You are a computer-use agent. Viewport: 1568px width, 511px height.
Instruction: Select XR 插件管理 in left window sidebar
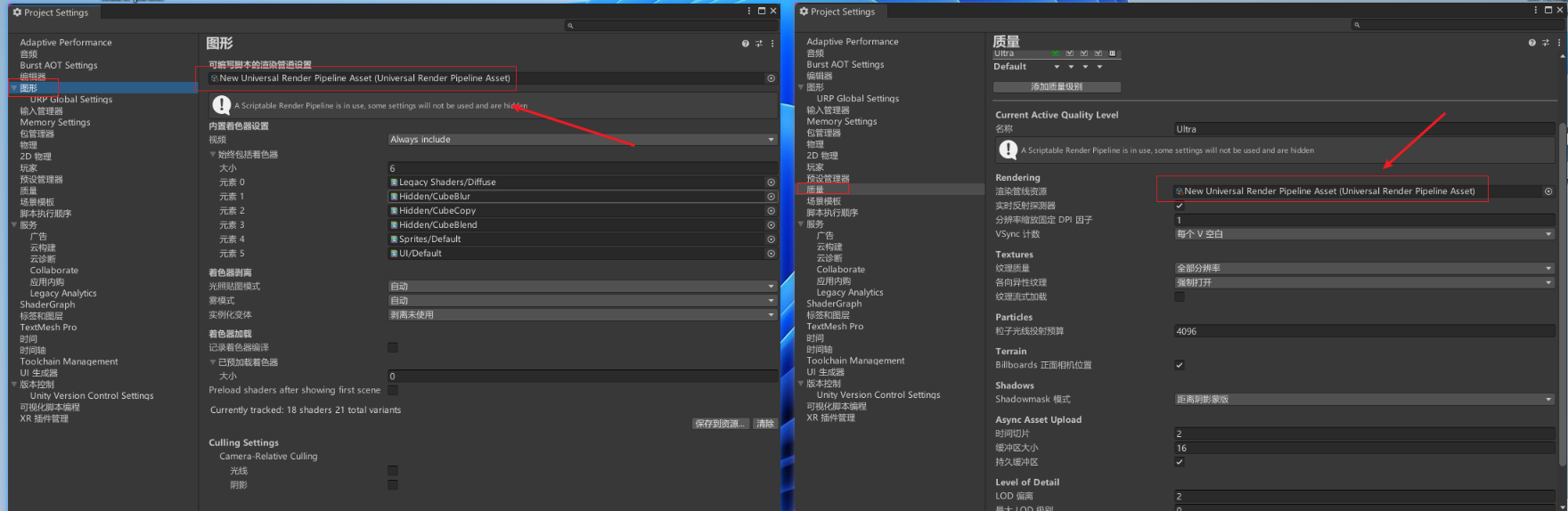click(44, 418)
